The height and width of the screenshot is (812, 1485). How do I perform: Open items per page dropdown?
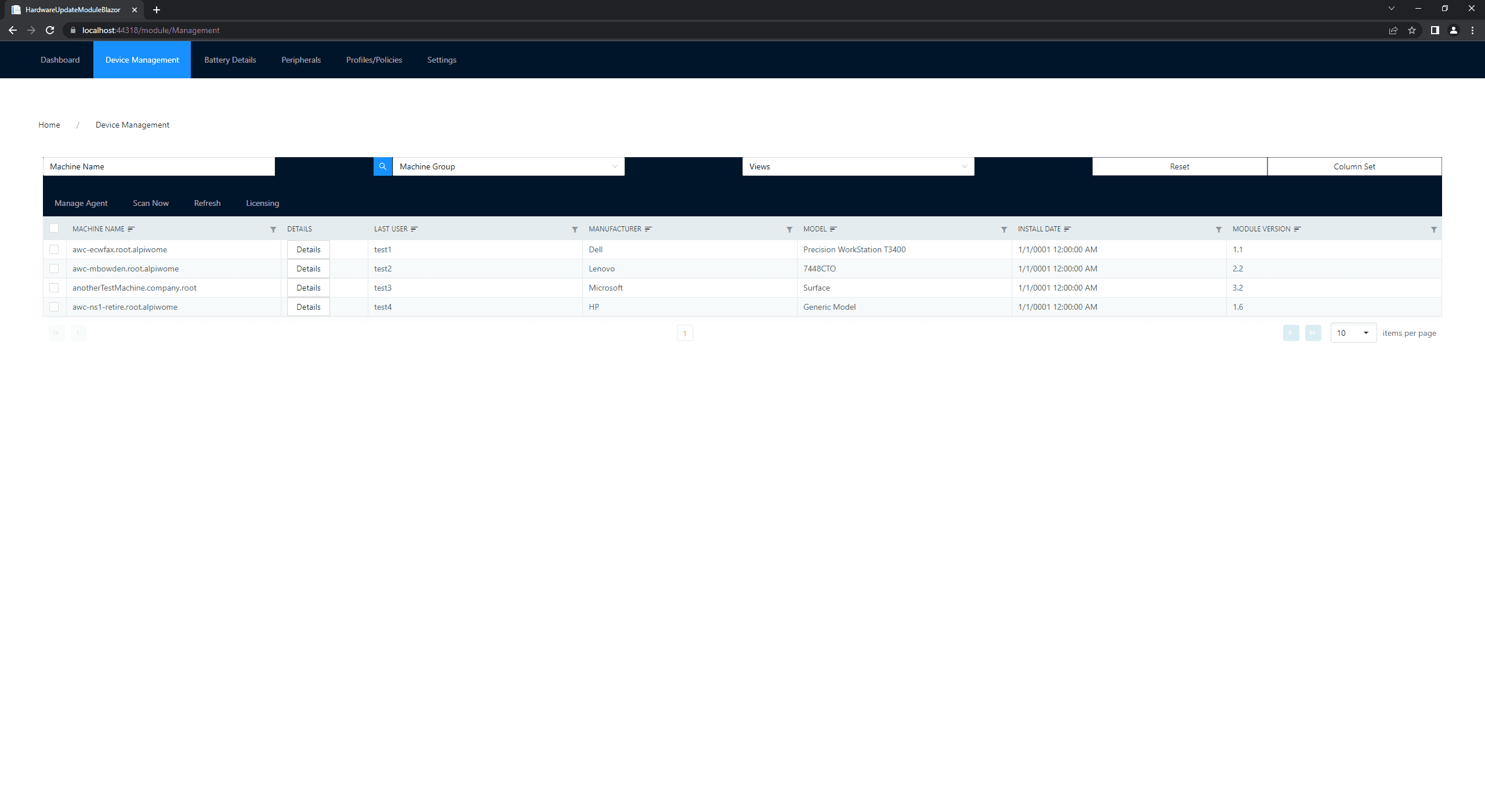[x=1353, y=333]
